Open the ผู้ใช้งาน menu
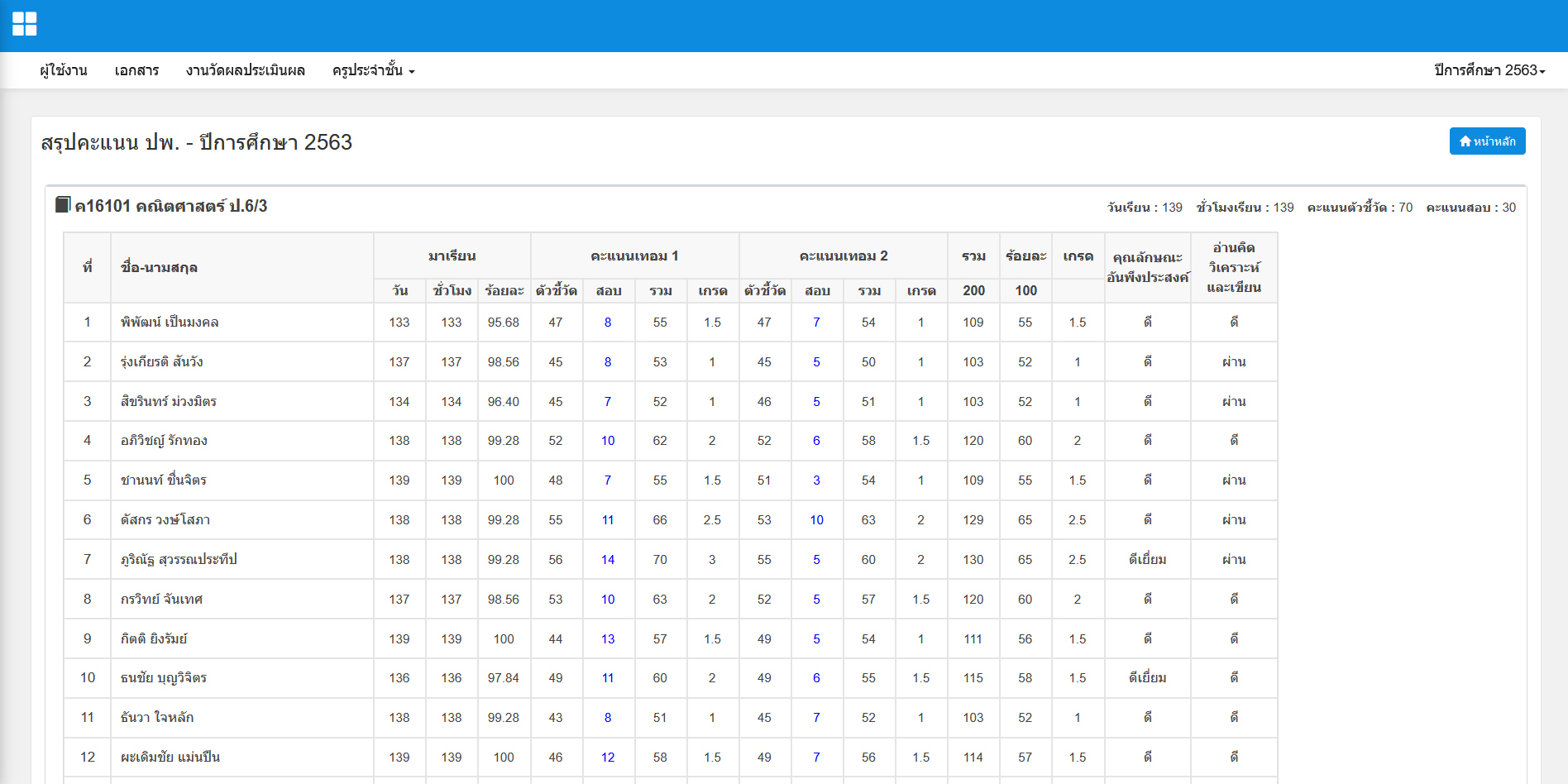This screenshot has height=784, width=1568. 64,70
